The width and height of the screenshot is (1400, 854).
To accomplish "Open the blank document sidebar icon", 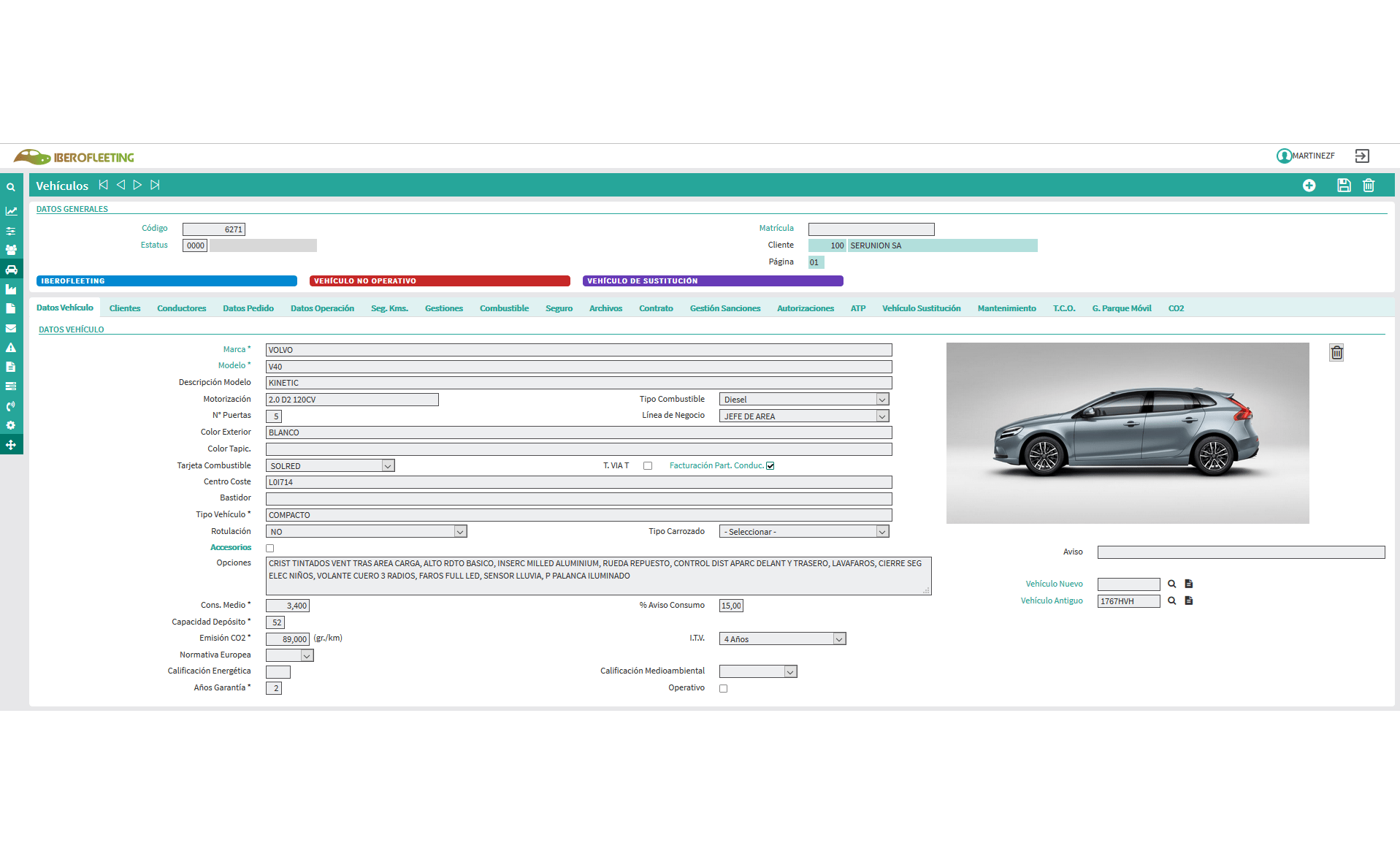I will pos(11,308).
